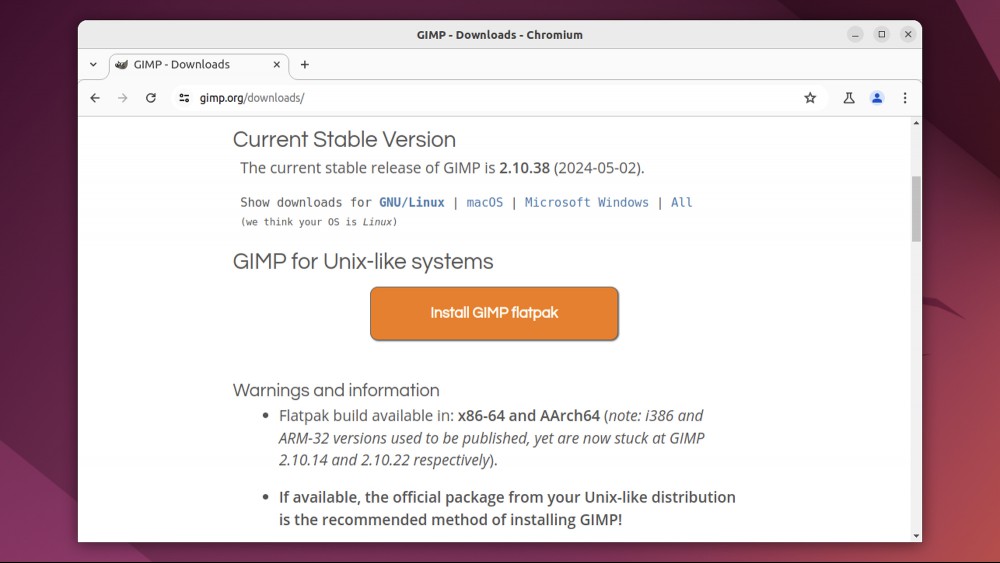1000x563 pixels.
Task: Click the forward navigation arrow
Action: tap(122, 98)
